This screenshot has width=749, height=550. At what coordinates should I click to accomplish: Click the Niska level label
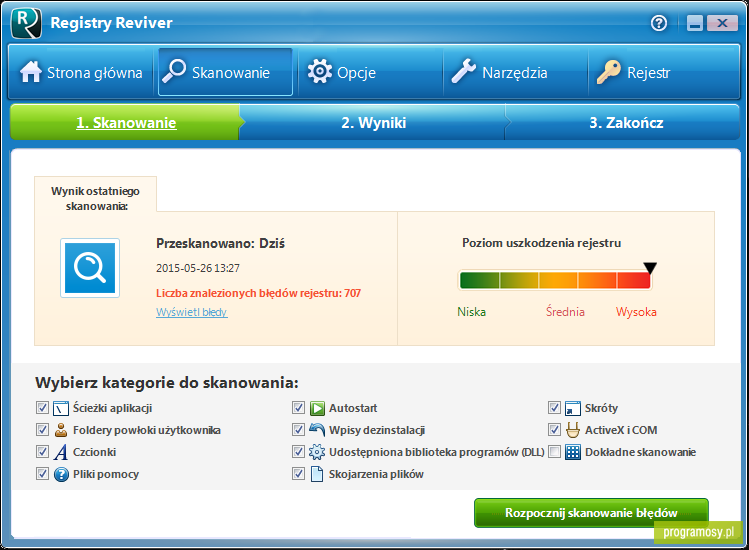471,312
